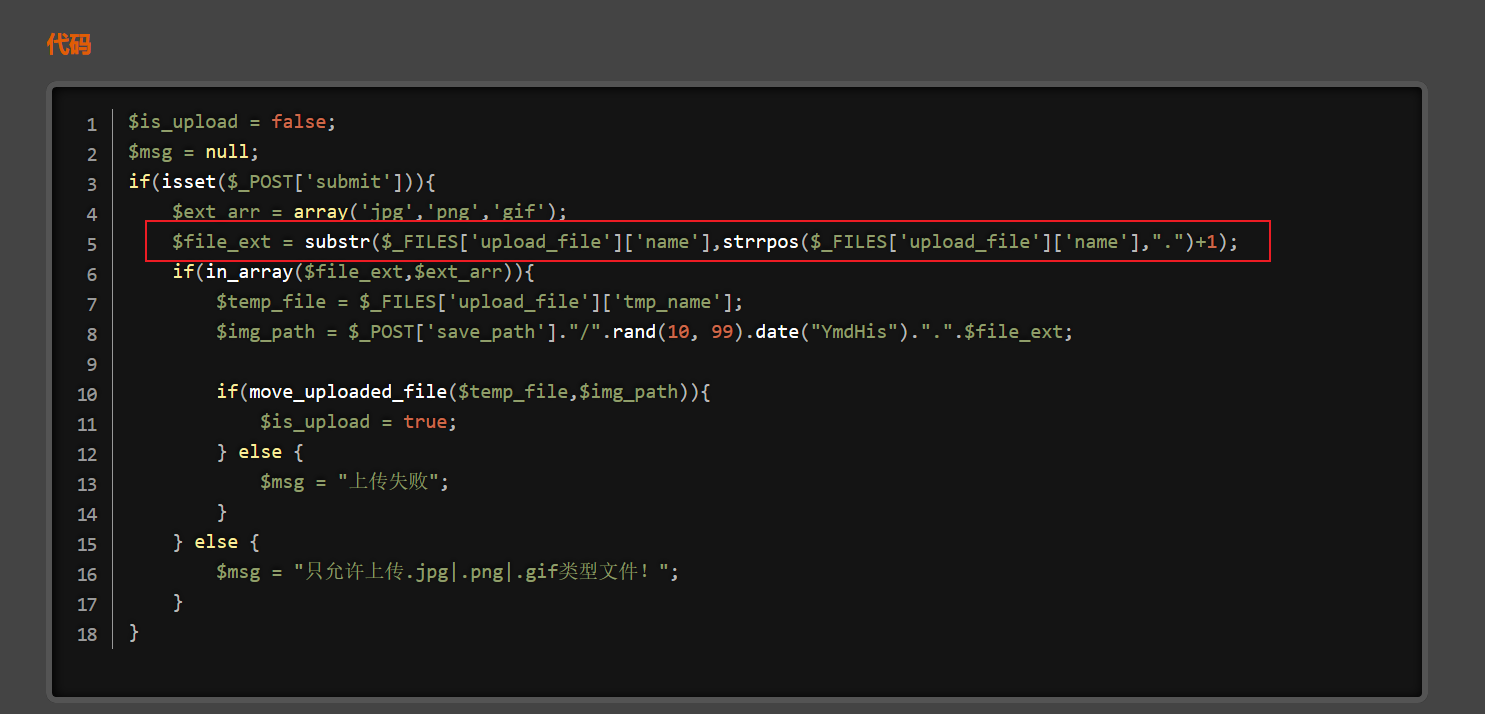1485x714 pixels.
Task: Select line number 4 in gutter
Action: pos(92,214)
